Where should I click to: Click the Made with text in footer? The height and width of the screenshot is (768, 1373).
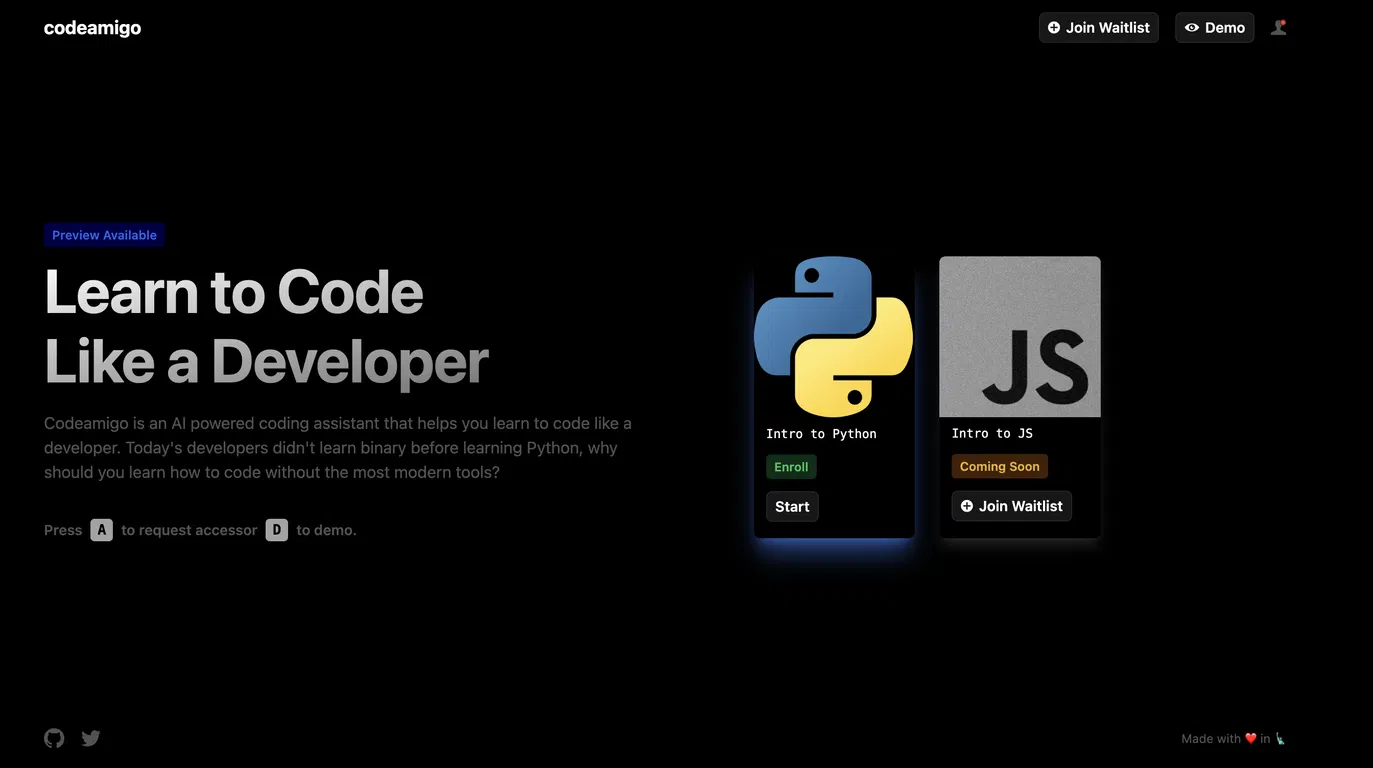1211,739
